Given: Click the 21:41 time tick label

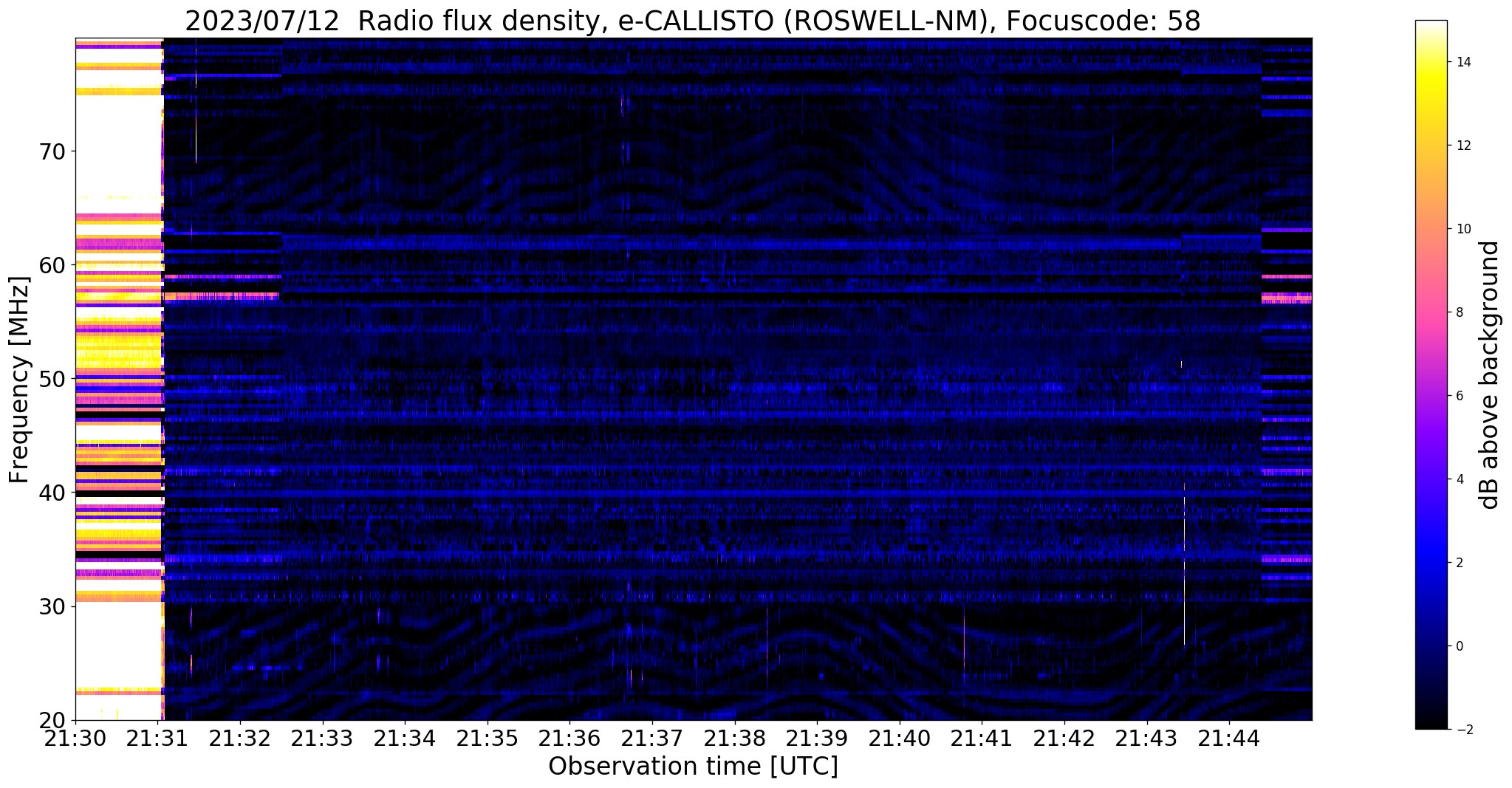Looking at the screenshot, I should tap(982, 738).
